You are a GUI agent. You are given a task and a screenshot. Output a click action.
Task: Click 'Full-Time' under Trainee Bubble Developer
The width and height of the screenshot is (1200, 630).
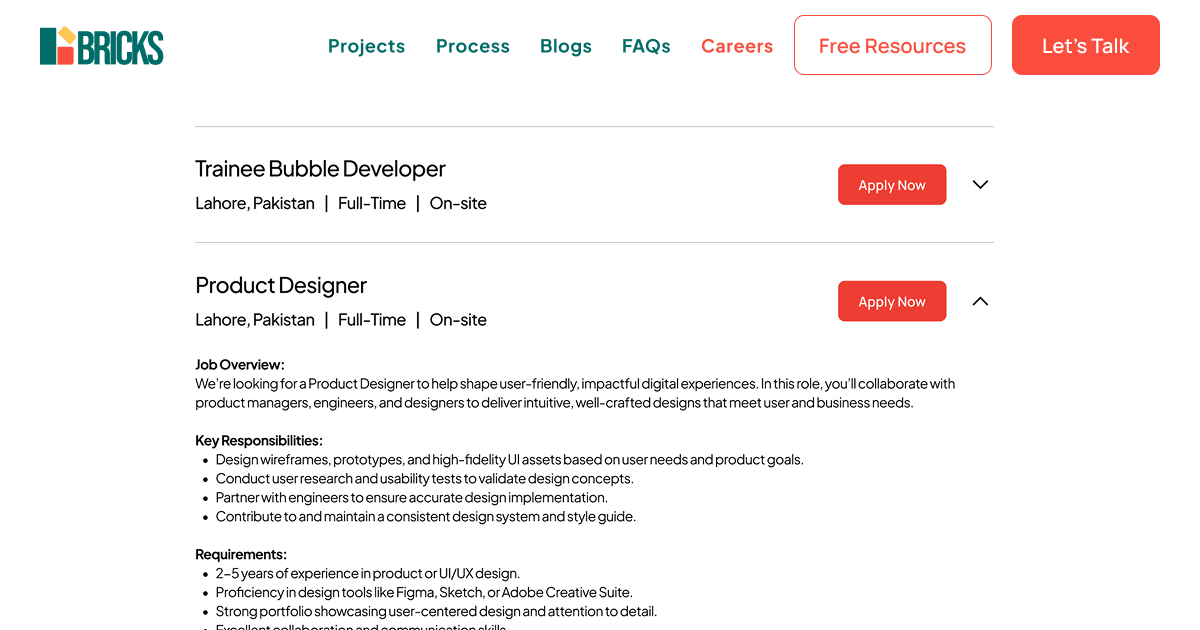[372, 204]
